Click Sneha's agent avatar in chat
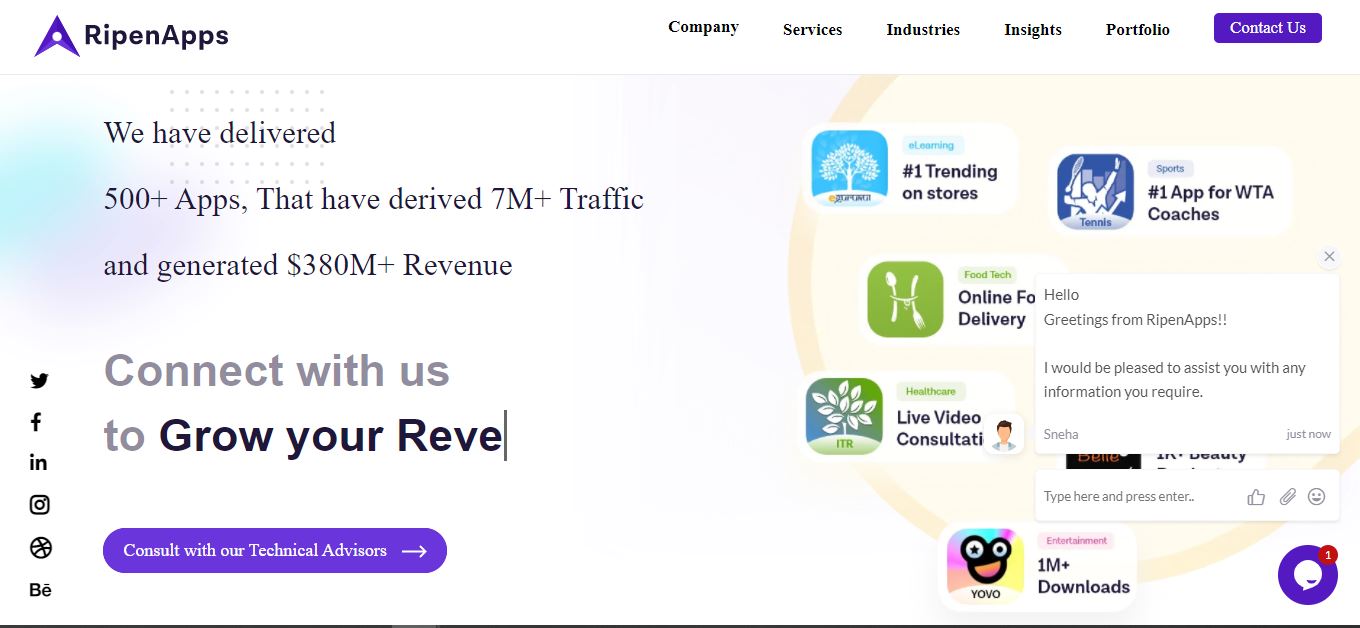Viewport: 1360px width, 628px height. coord(1004,435)
